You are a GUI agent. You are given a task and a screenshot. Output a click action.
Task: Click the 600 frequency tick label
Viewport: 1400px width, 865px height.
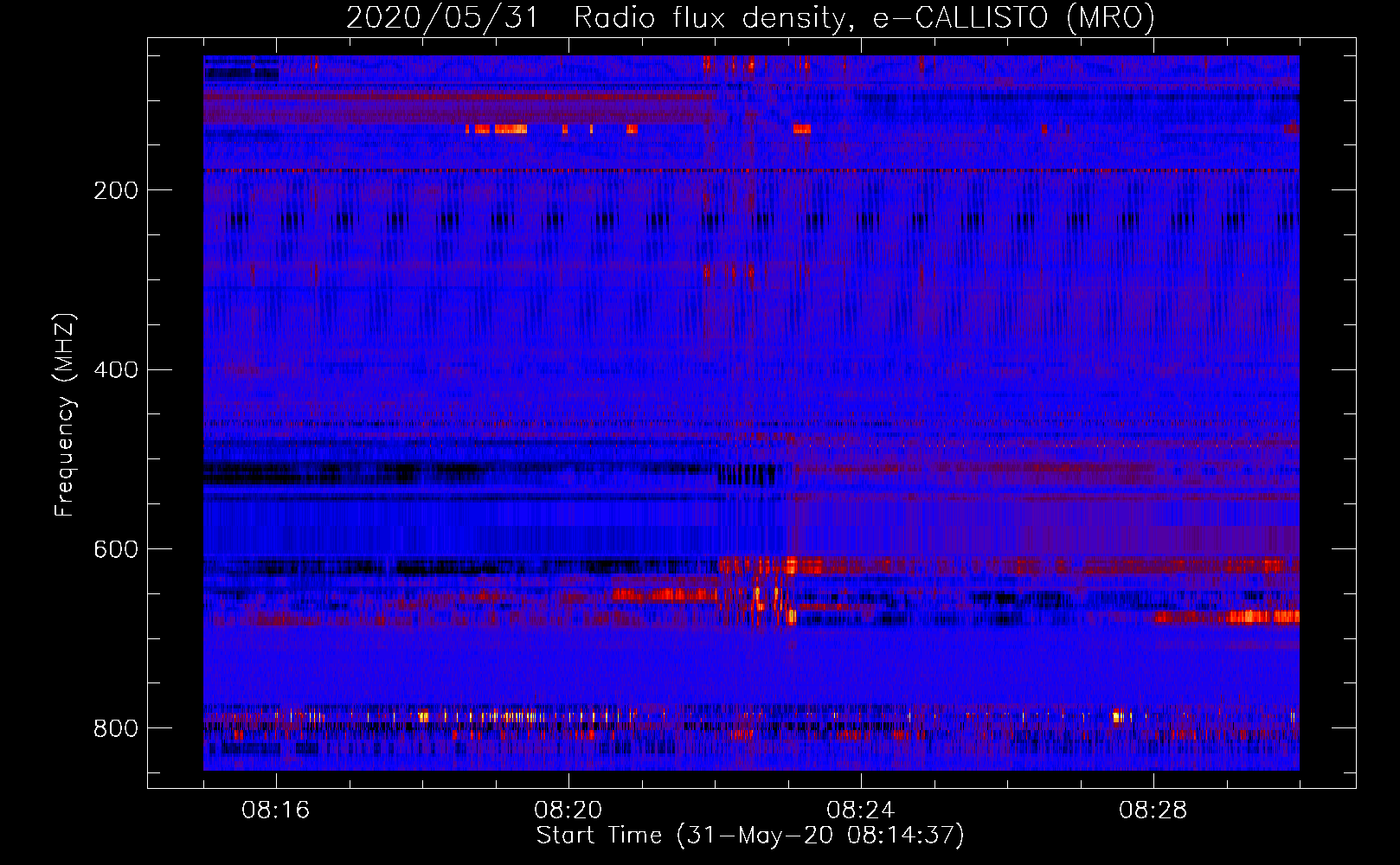pyautogui.click(x=116, y=550)
